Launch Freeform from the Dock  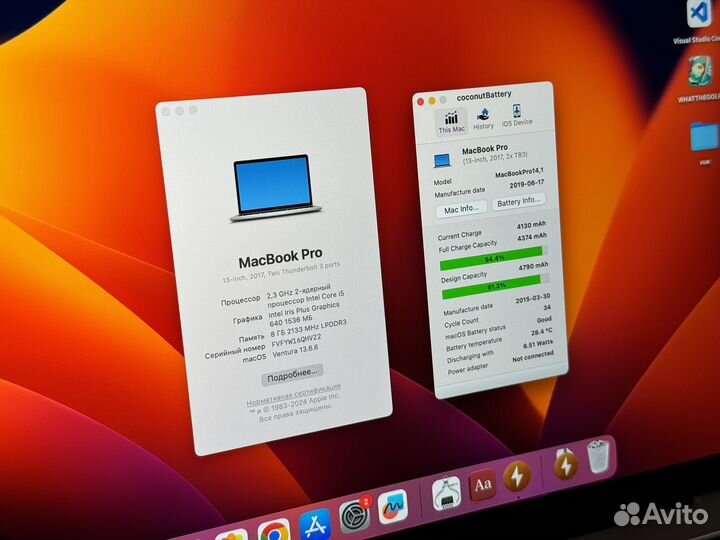[x=393, y=506]
